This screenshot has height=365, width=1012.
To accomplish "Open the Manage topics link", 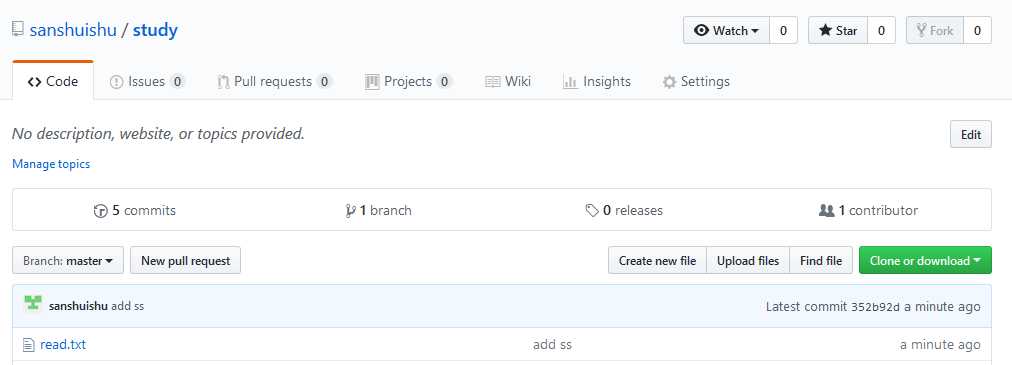I will 51,164.
